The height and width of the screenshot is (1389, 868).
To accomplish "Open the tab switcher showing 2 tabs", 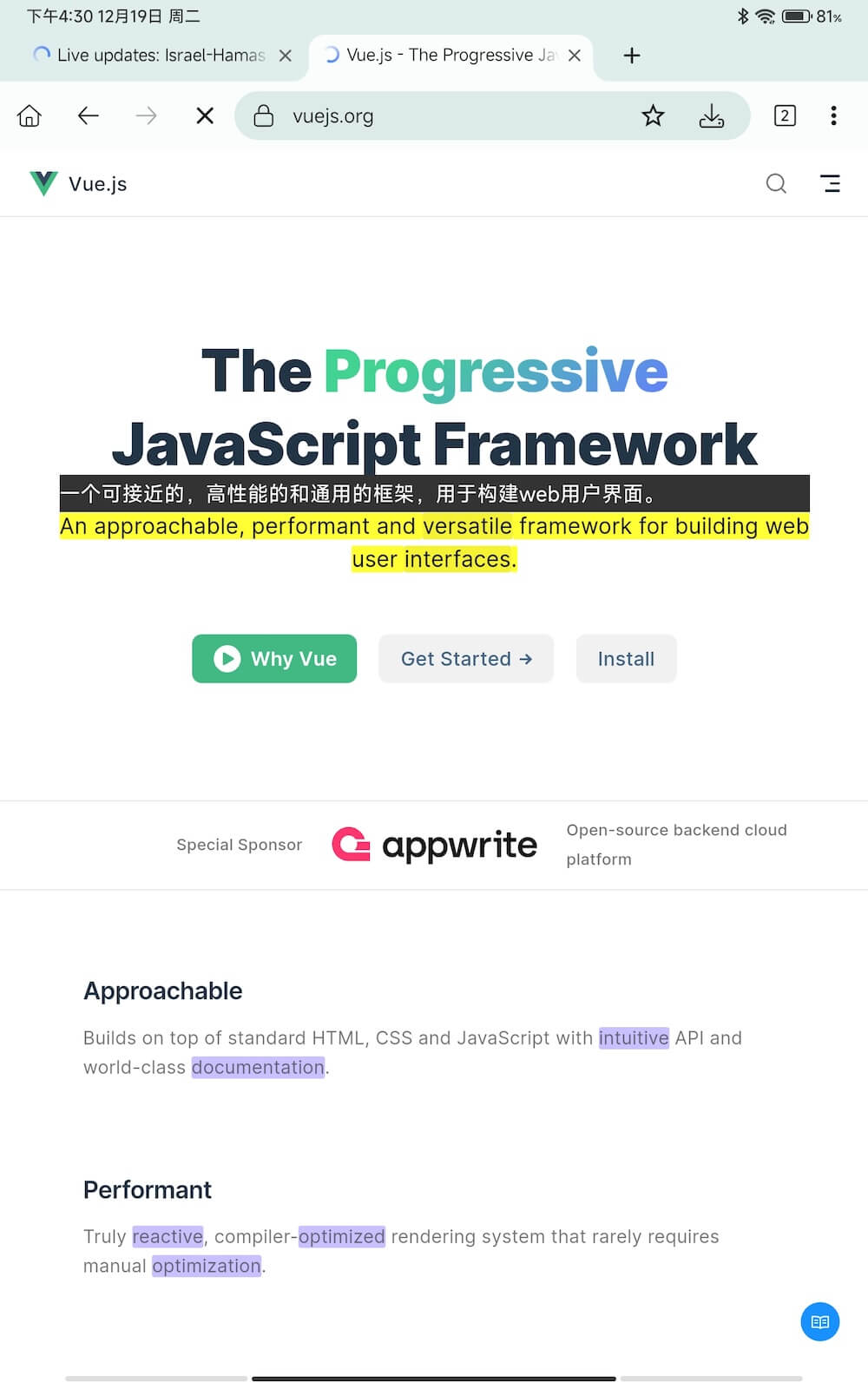I will pyautogui.click(x=785, y=115).
